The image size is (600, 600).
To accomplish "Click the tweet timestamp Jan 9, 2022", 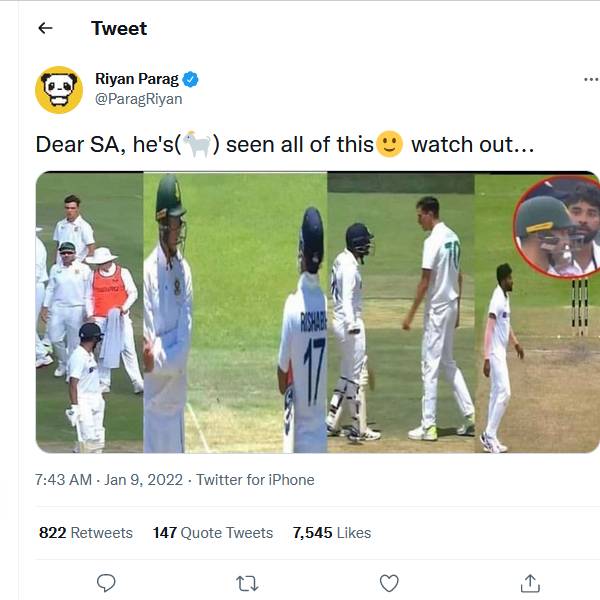I will click(109, 480).
